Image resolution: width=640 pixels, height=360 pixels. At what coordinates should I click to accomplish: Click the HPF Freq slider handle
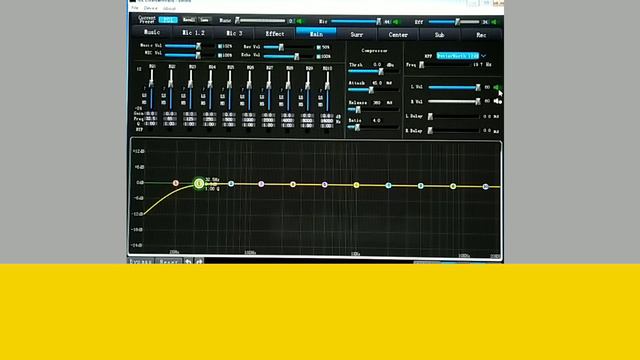pos(422,65)
